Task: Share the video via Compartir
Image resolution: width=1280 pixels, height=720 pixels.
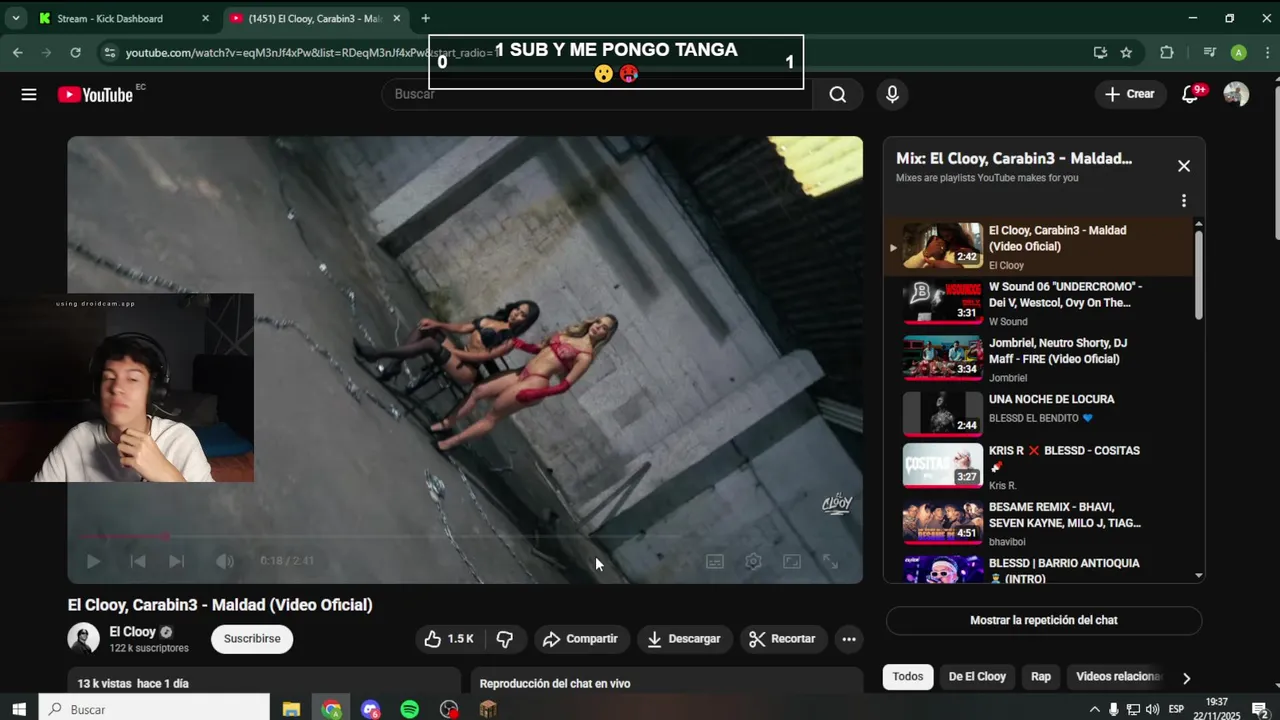Action: [x=580, y=639]
